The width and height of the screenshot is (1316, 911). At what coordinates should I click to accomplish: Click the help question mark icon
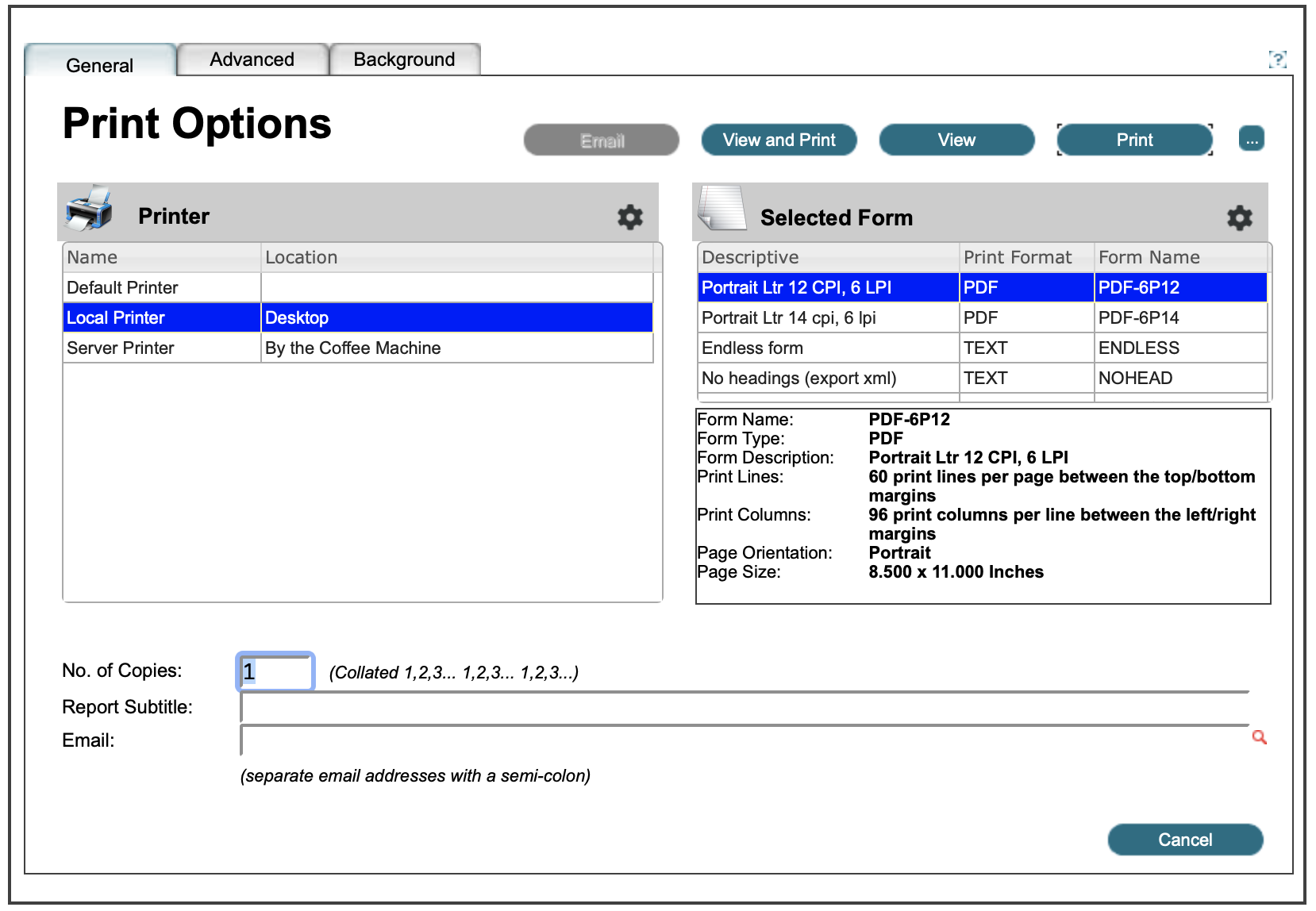pyautogui.click(x=1277, y=59)
